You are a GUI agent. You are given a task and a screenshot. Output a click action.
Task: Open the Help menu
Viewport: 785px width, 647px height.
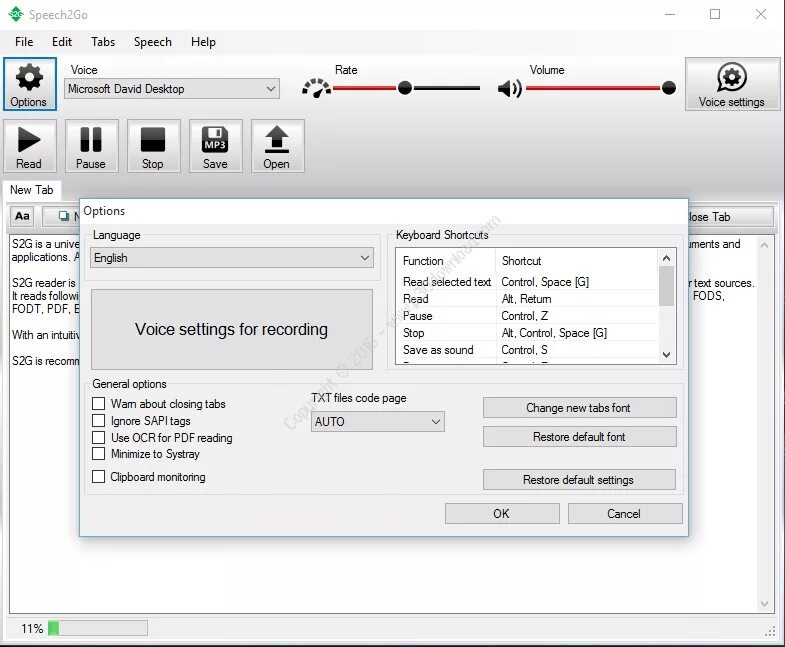(203, 42)
